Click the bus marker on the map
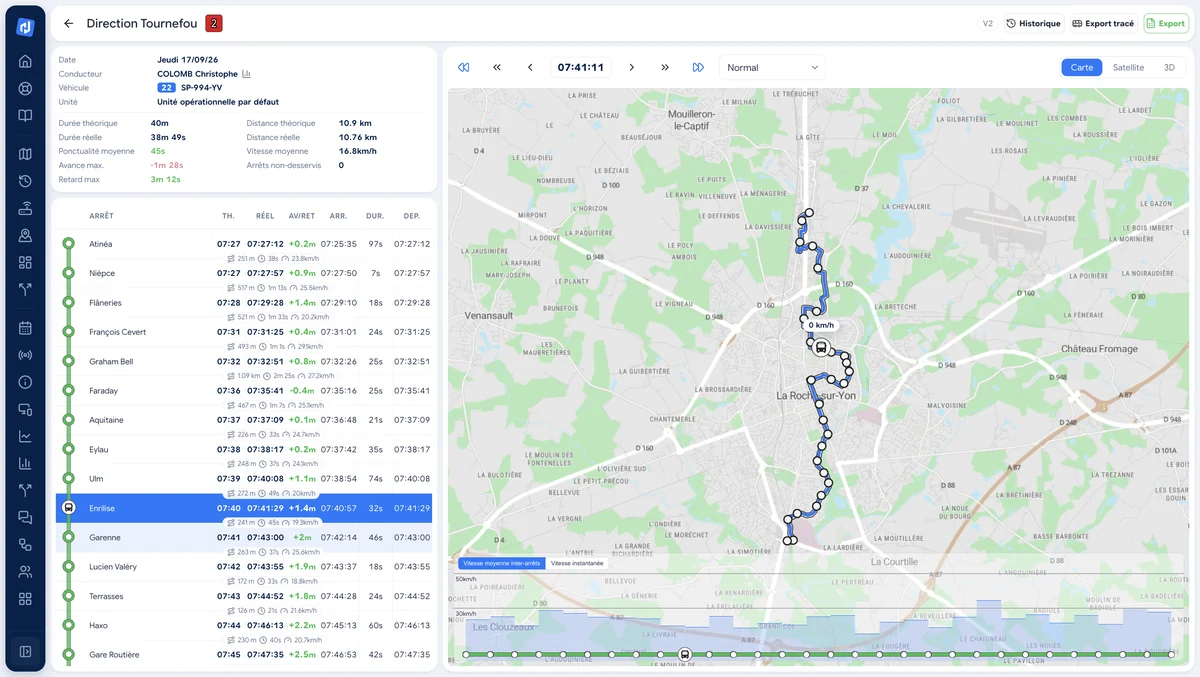1200x677 pixels. click(821, 348)
